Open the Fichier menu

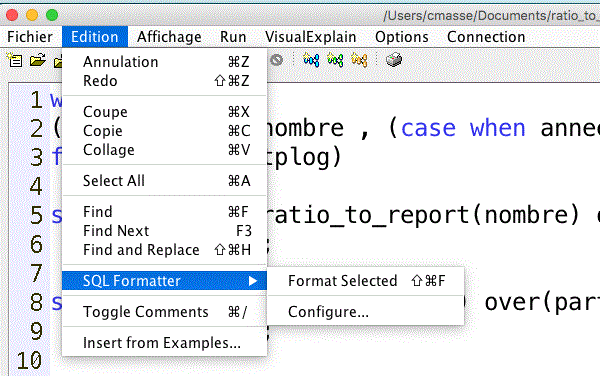pyautogui.click(x=30, y=37)
